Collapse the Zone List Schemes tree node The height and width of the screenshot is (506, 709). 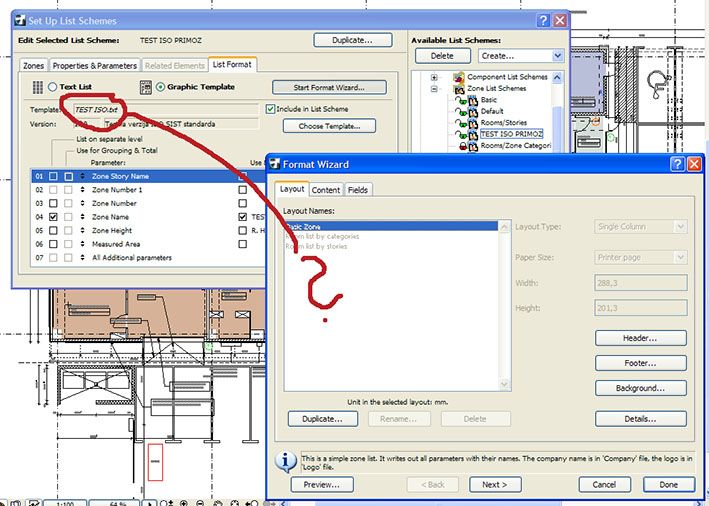pyautogui.click(x=434, y=89)
